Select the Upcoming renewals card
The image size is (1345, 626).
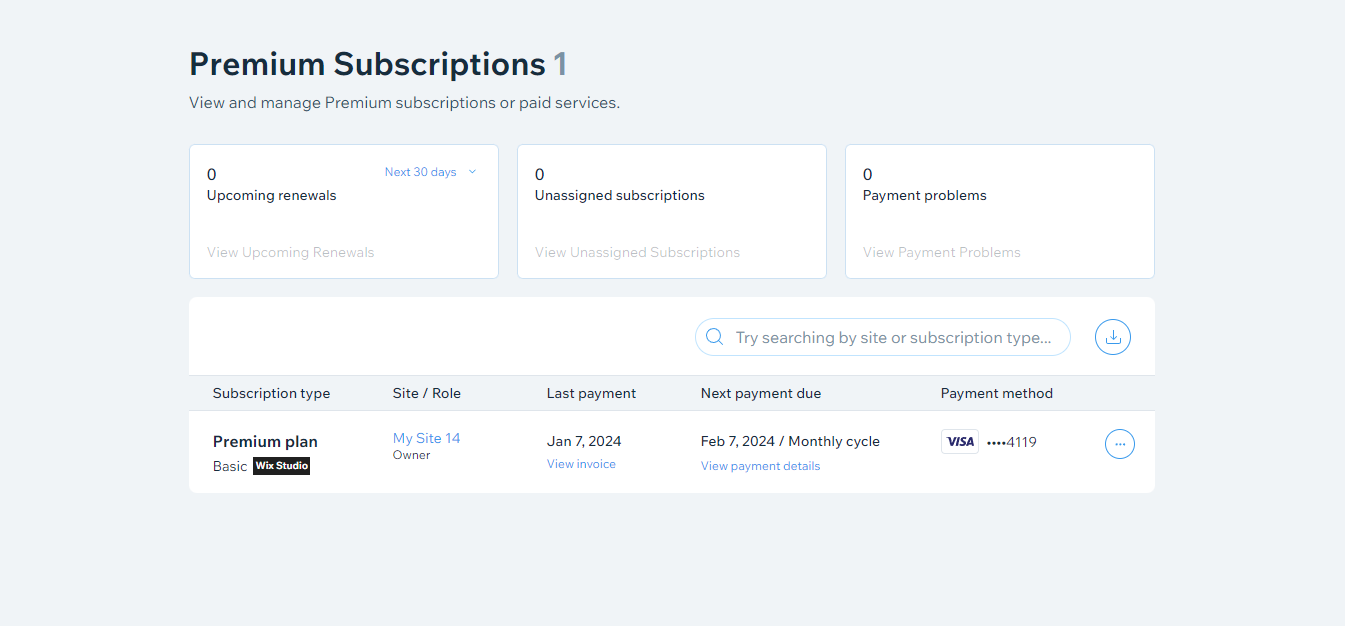tap(344, 211)
